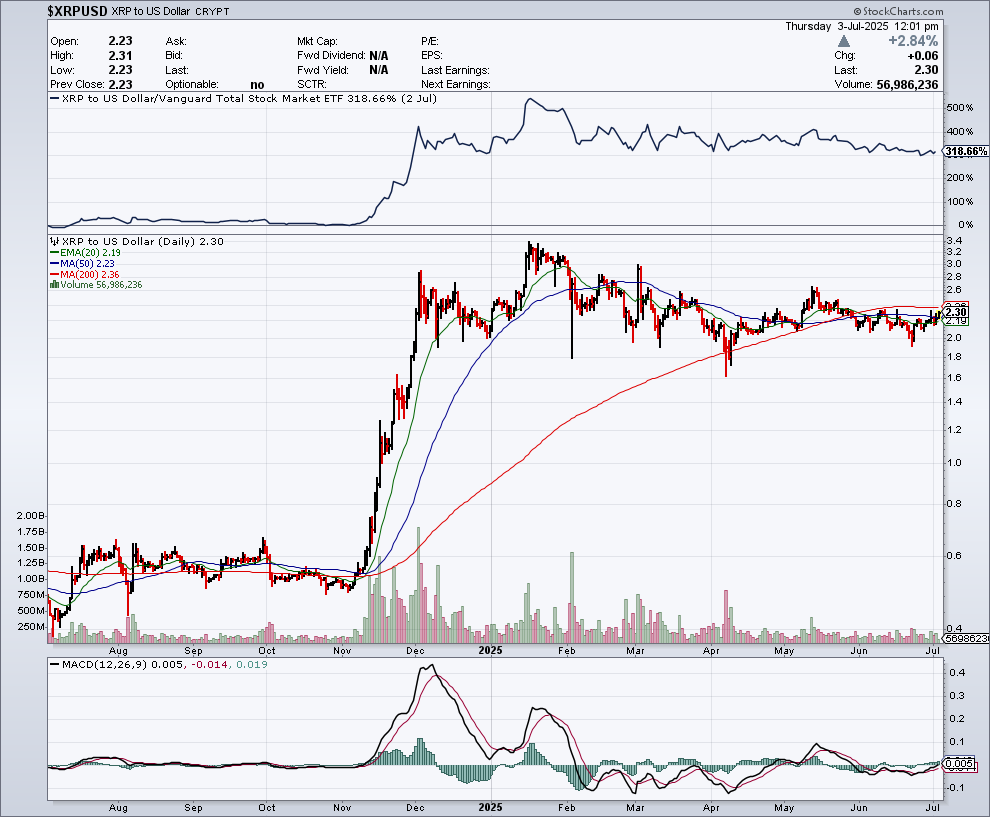Image resolution: width=990 pixels, height=817 pixels.
Task: Click "Aug" on the price chart time axis
Action: [x=118, y=650]
